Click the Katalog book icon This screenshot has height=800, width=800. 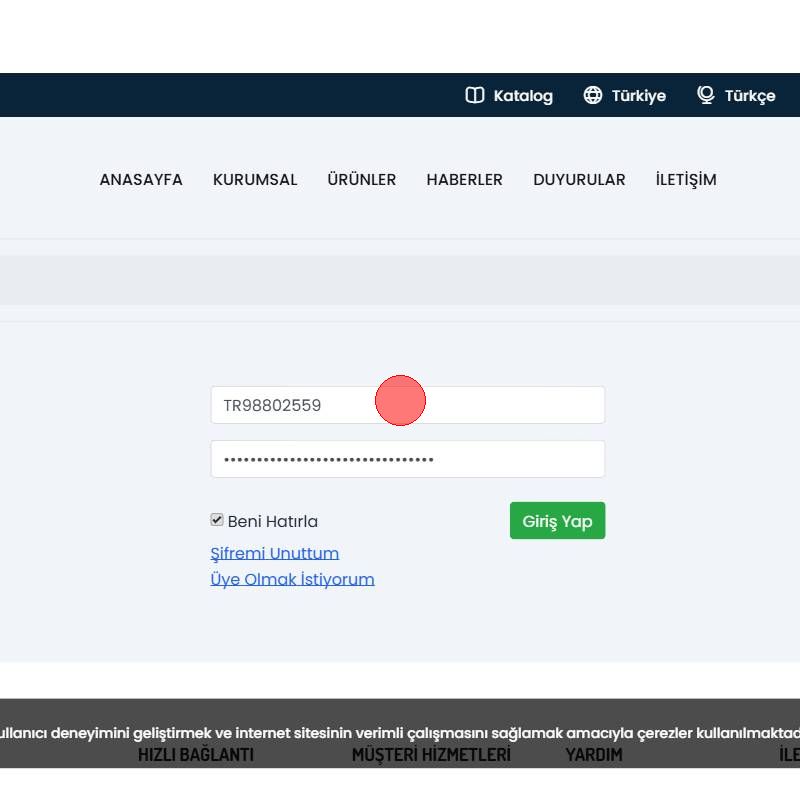(x=475, y=95)
